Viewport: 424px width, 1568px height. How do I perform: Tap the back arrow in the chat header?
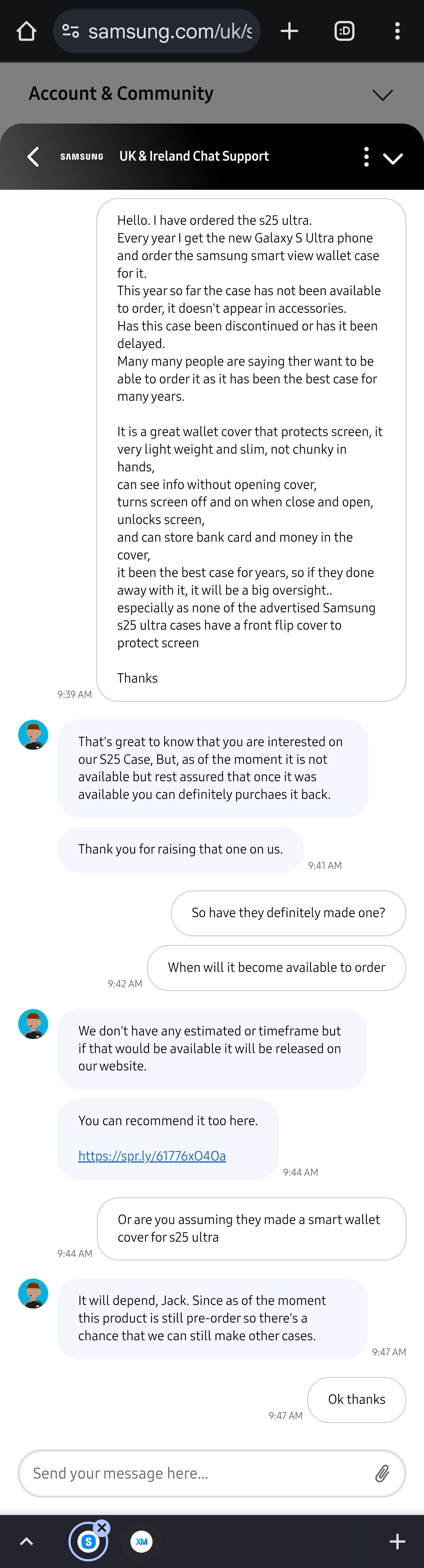tap(34, 157)
